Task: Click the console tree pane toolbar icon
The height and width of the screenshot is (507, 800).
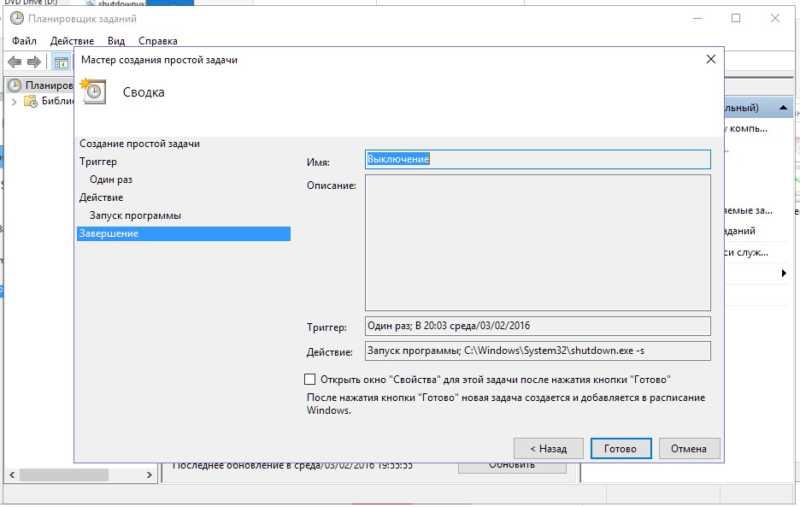Action: click(x=61, y=63)
